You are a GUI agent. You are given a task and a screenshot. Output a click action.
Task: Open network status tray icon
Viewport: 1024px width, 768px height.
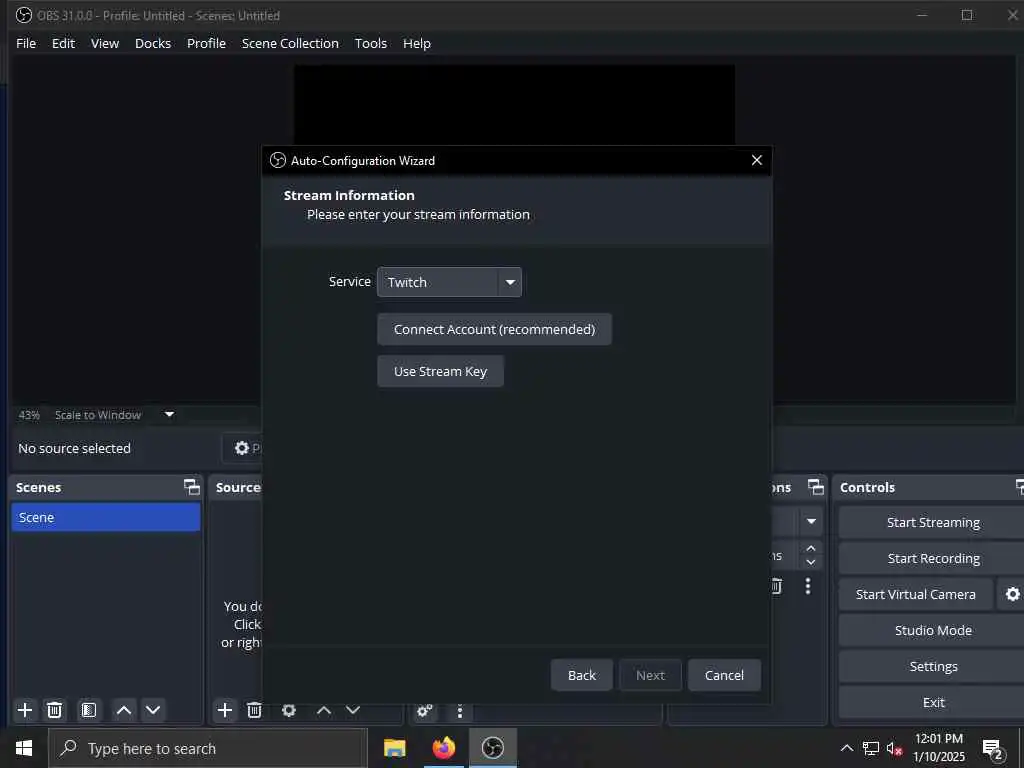click(871, 748)
